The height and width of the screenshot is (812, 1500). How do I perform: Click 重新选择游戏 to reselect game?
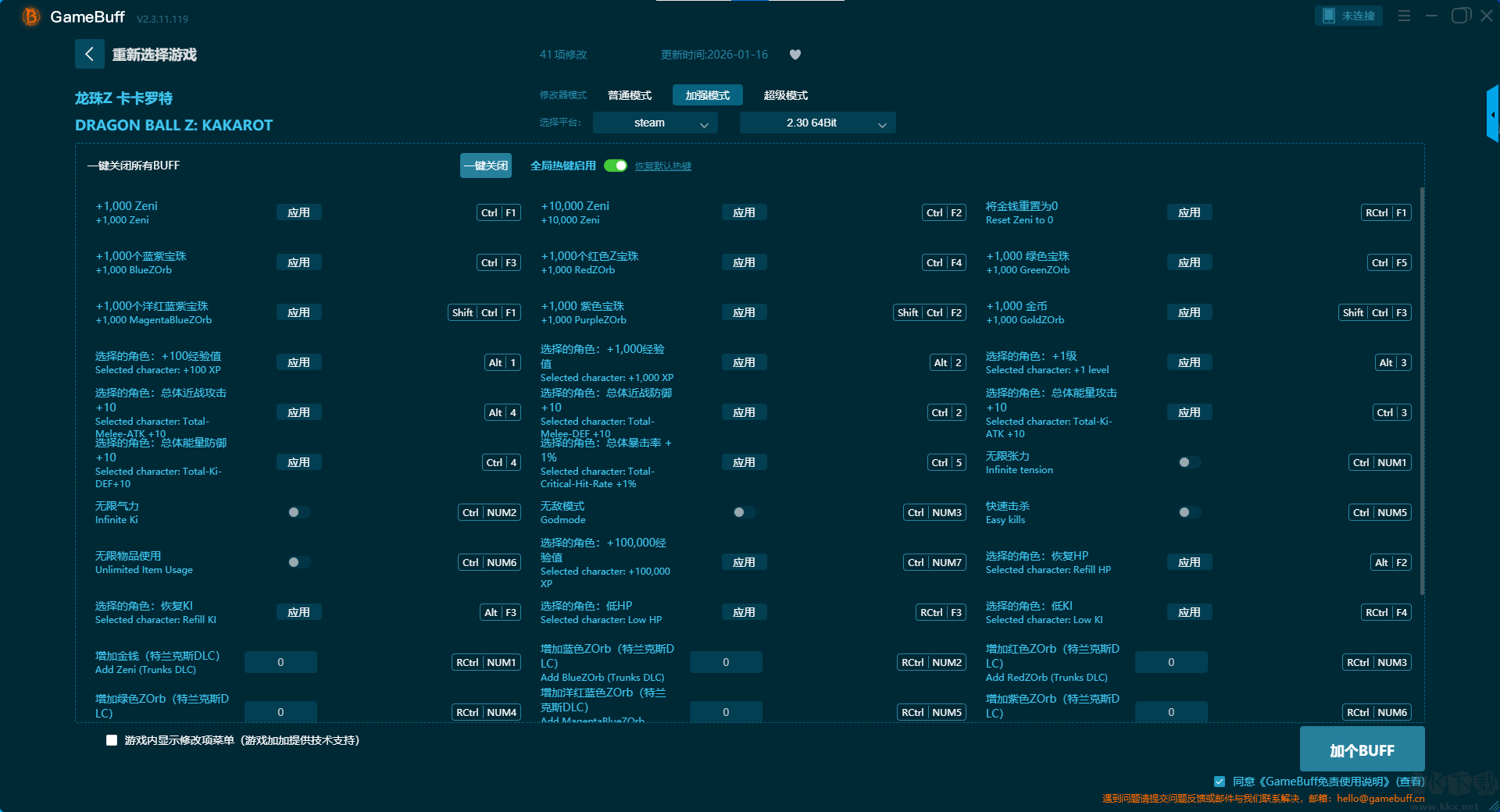pos(154,55)
